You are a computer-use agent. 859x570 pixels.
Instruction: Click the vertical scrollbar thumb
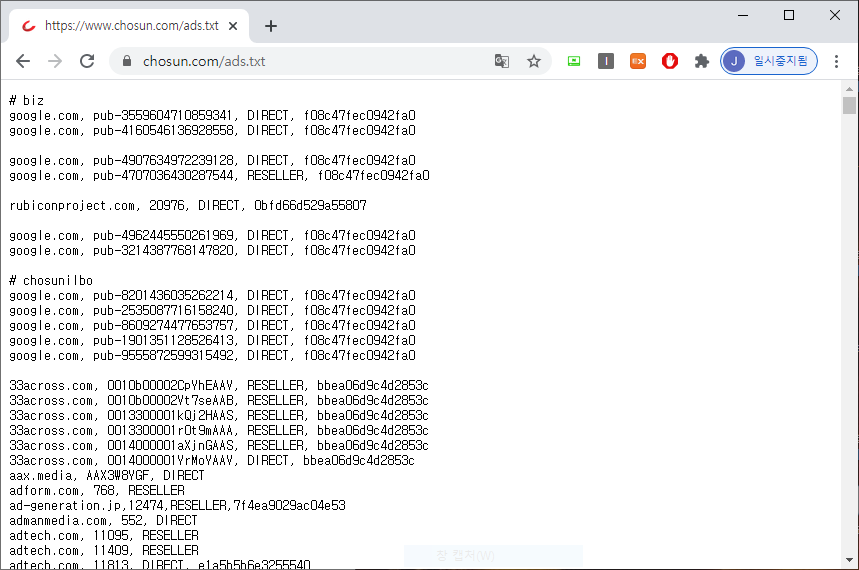[x=849, y=105]
